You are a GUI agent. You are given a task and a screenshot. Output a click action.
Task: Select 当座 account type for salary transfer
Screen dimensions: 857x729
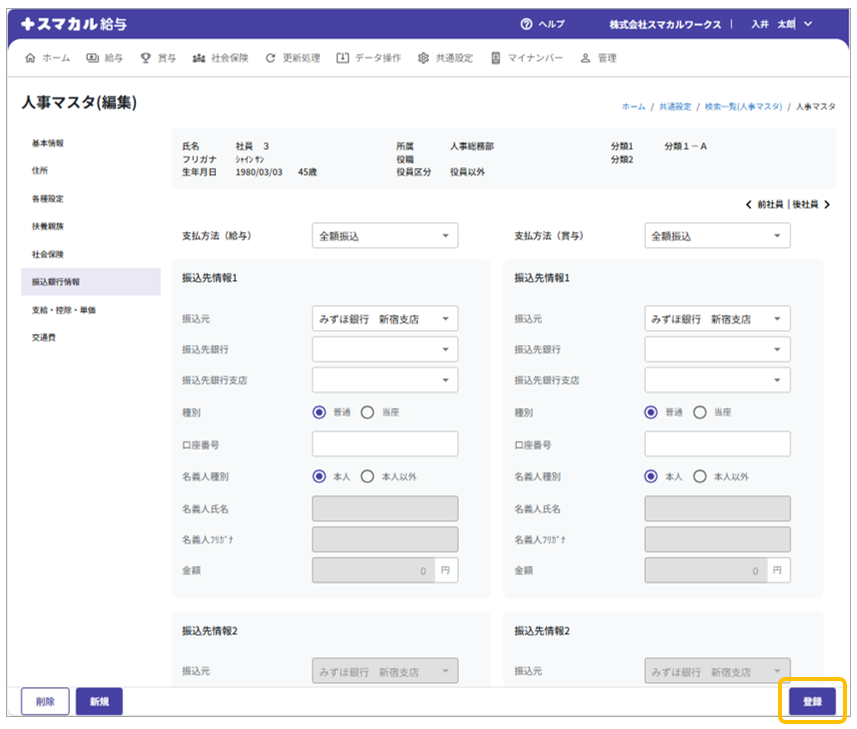[x=367, y=412]
